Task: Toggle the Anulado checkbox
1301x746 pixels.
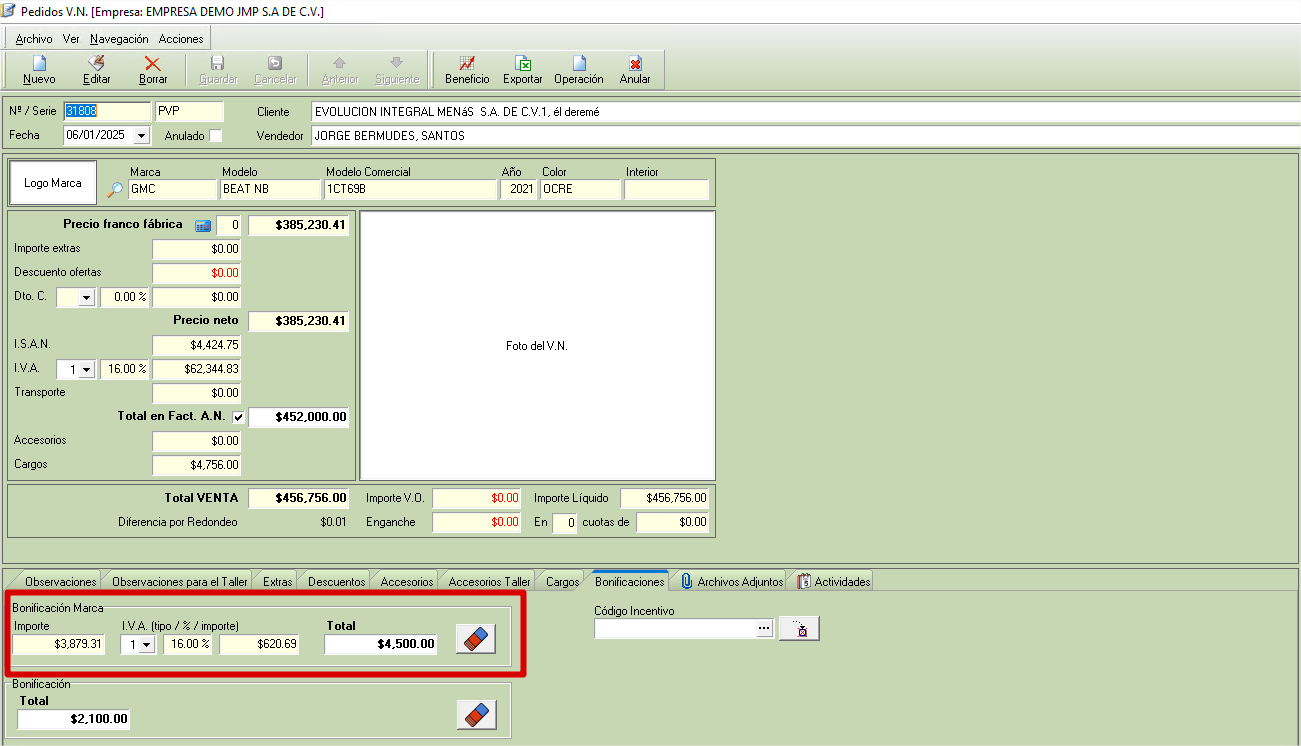Action: click(216, 135)
